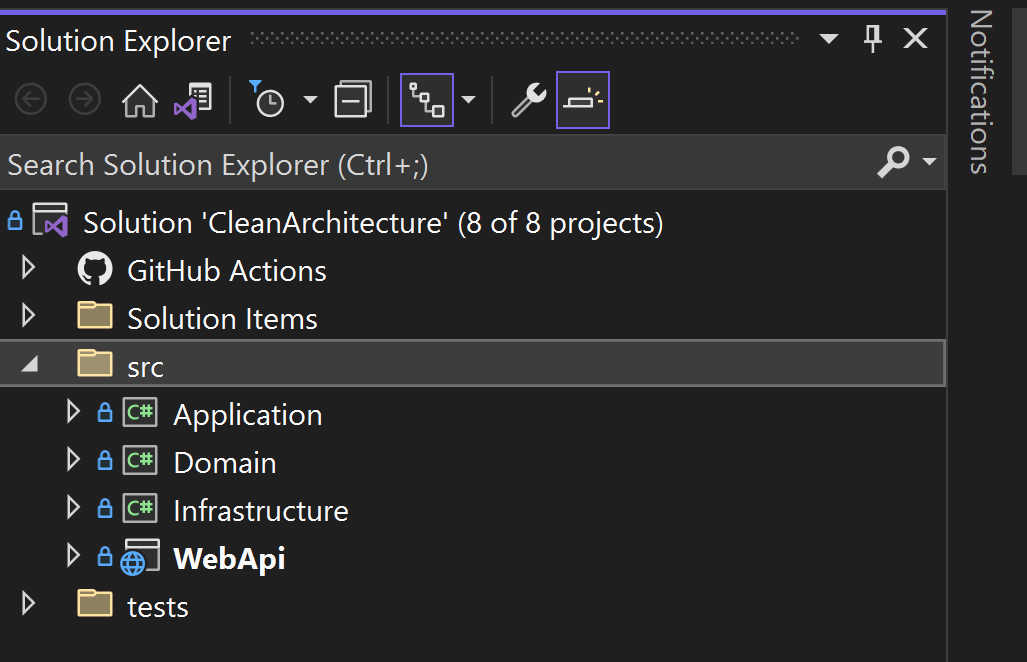Toggle the Preview Selected Items icon

click(x=581, y=99)
